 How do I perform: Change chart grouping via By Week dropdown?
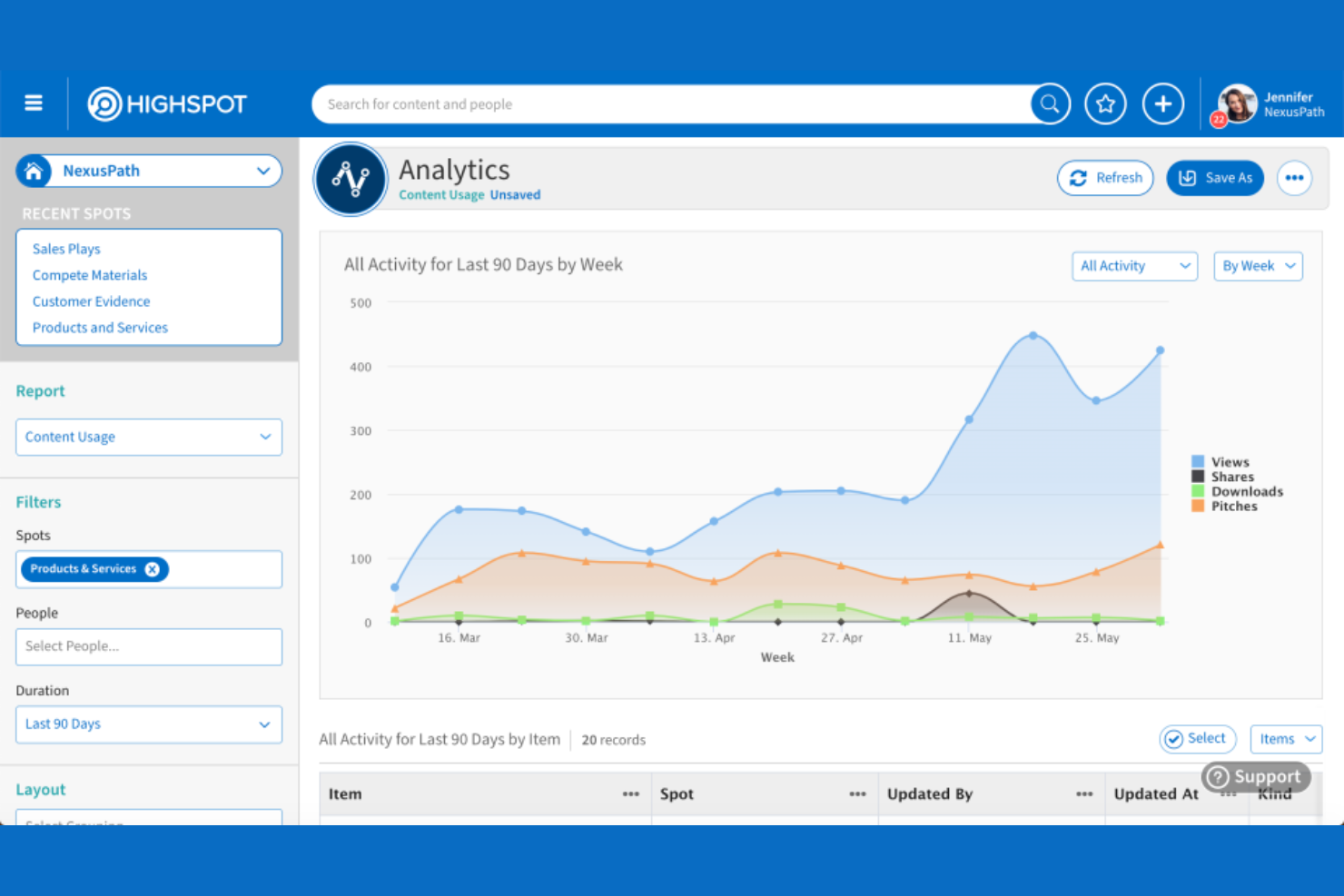1258,266
